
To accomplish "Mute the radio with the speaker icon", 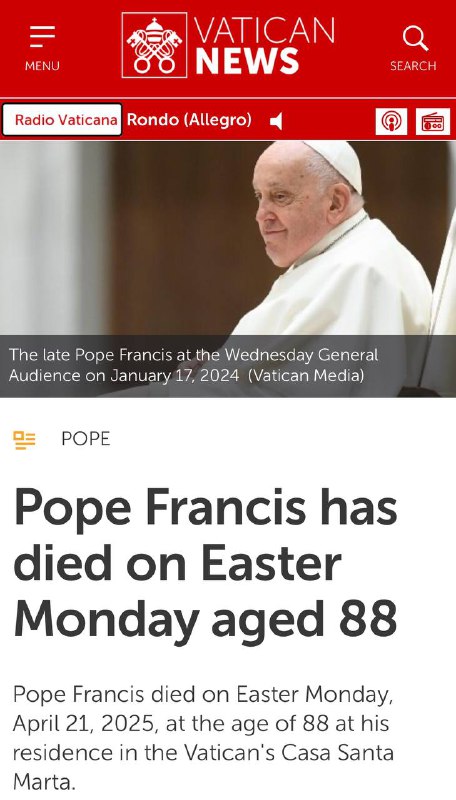I will tap(276, 121).
